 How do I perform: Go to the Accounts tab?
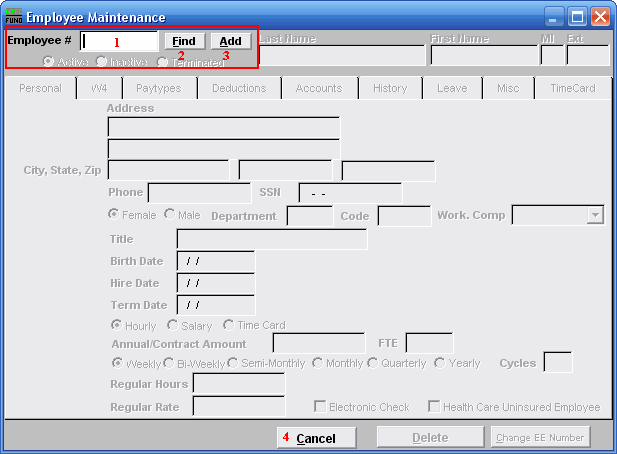[318, 88]
